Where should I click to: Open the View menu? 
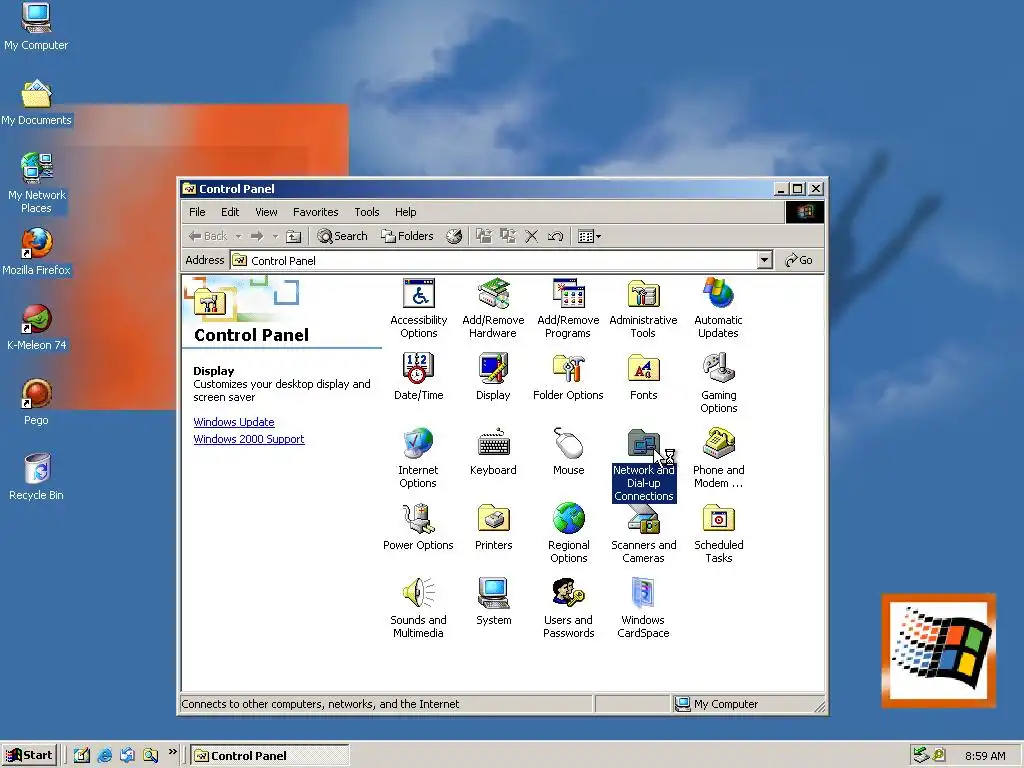point(266,212)
